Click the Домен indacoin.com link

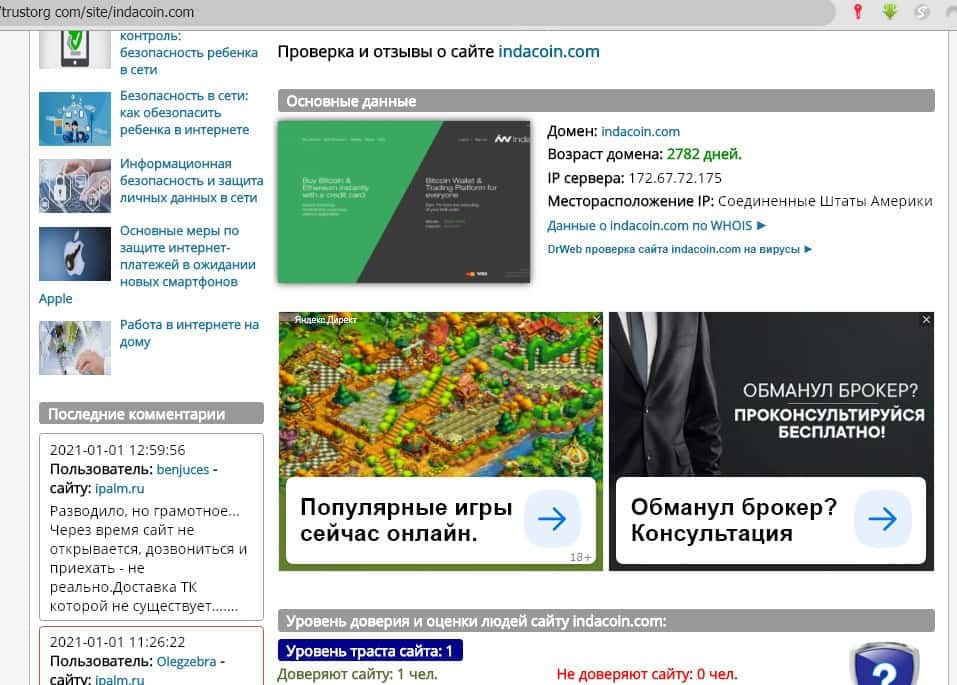(x=640, y=131)
